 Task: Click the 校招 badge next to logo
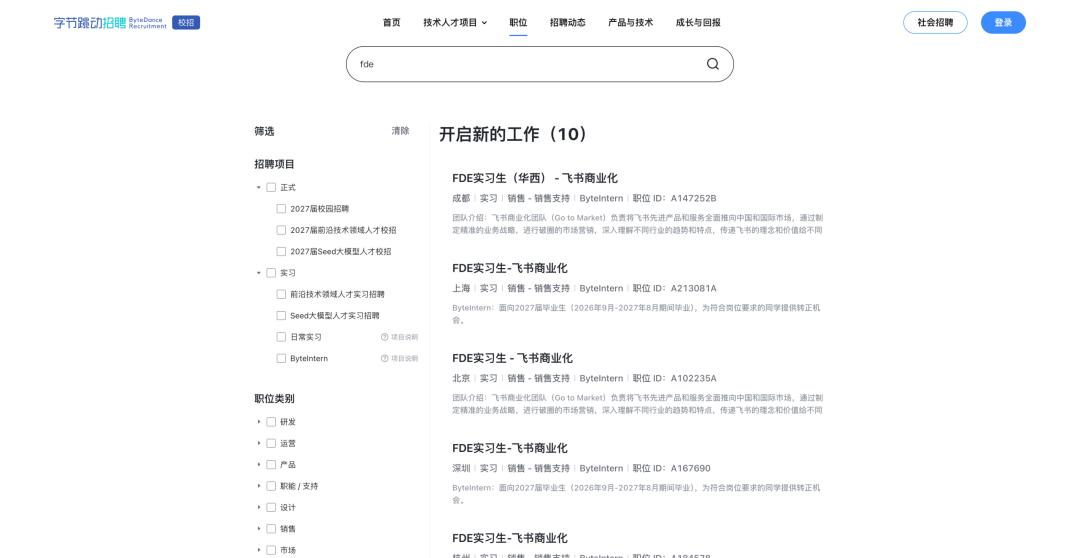(x=186, y=23)
